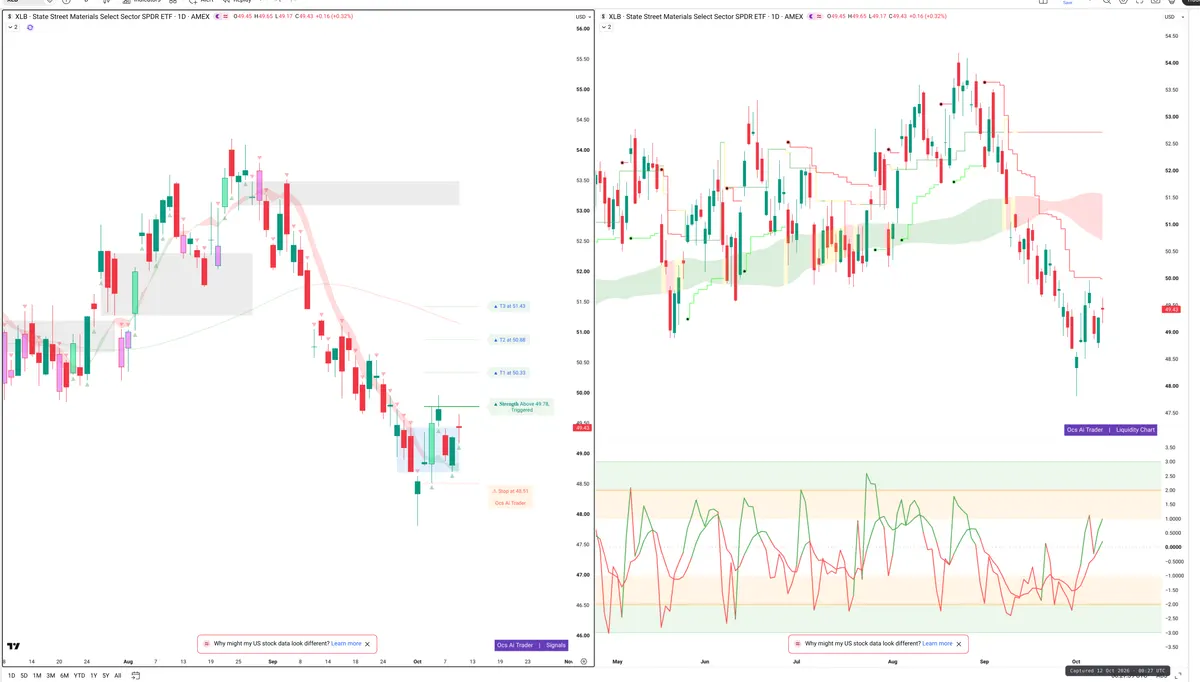
Task: Click the moon session icon in left chart title
Action: click(x=217, y=17)
